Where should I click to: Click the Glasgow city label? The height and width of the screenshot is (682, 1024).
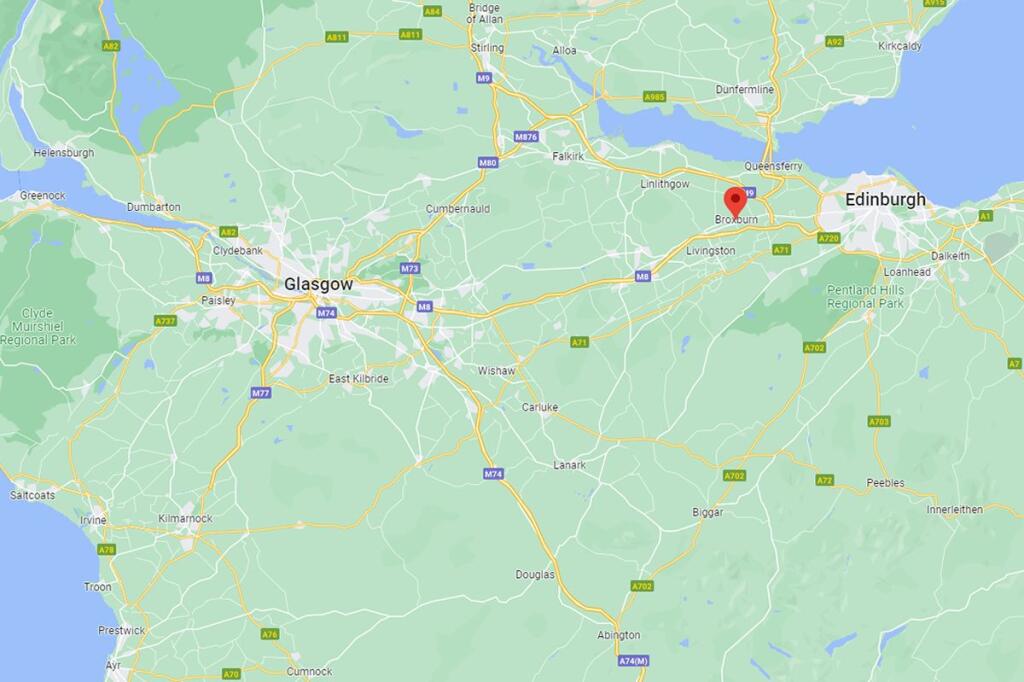pyautogui.click(x=318, y=284)
